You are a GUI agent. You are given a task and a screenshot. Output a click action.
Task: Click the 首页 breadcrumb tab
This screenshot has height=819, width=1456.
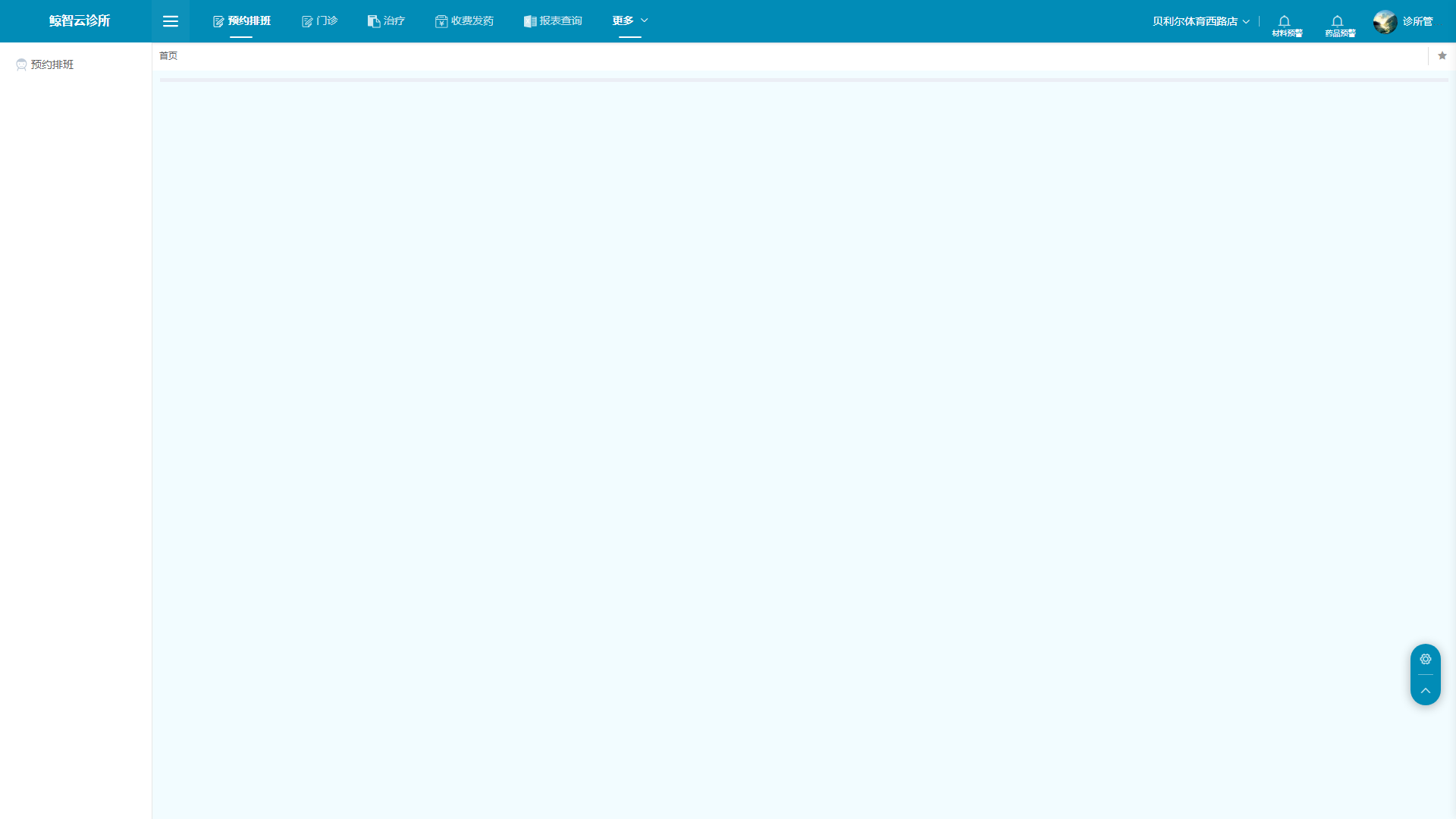coord(168,55)
